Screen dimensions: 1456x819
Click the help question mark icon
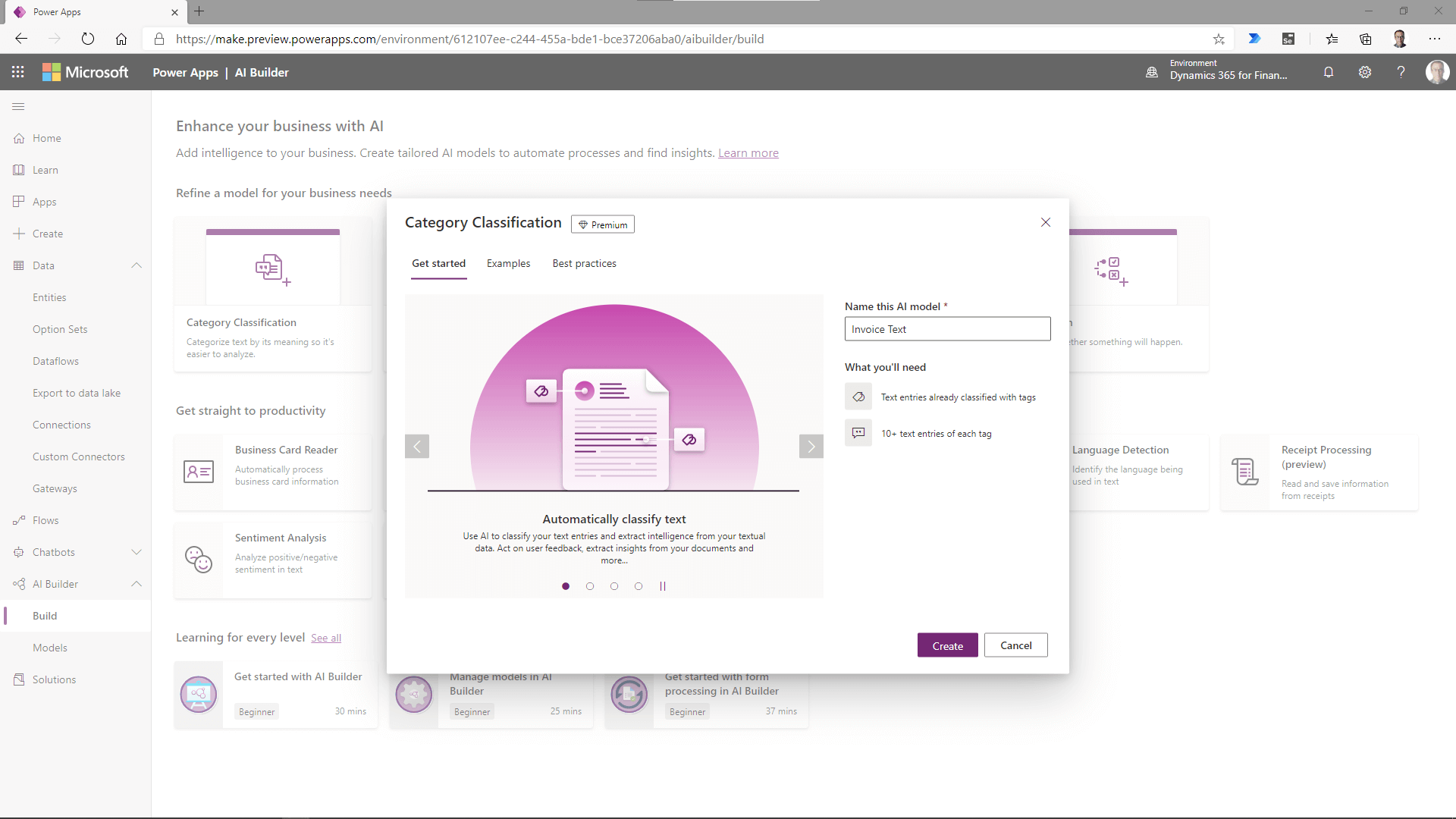1401,72
